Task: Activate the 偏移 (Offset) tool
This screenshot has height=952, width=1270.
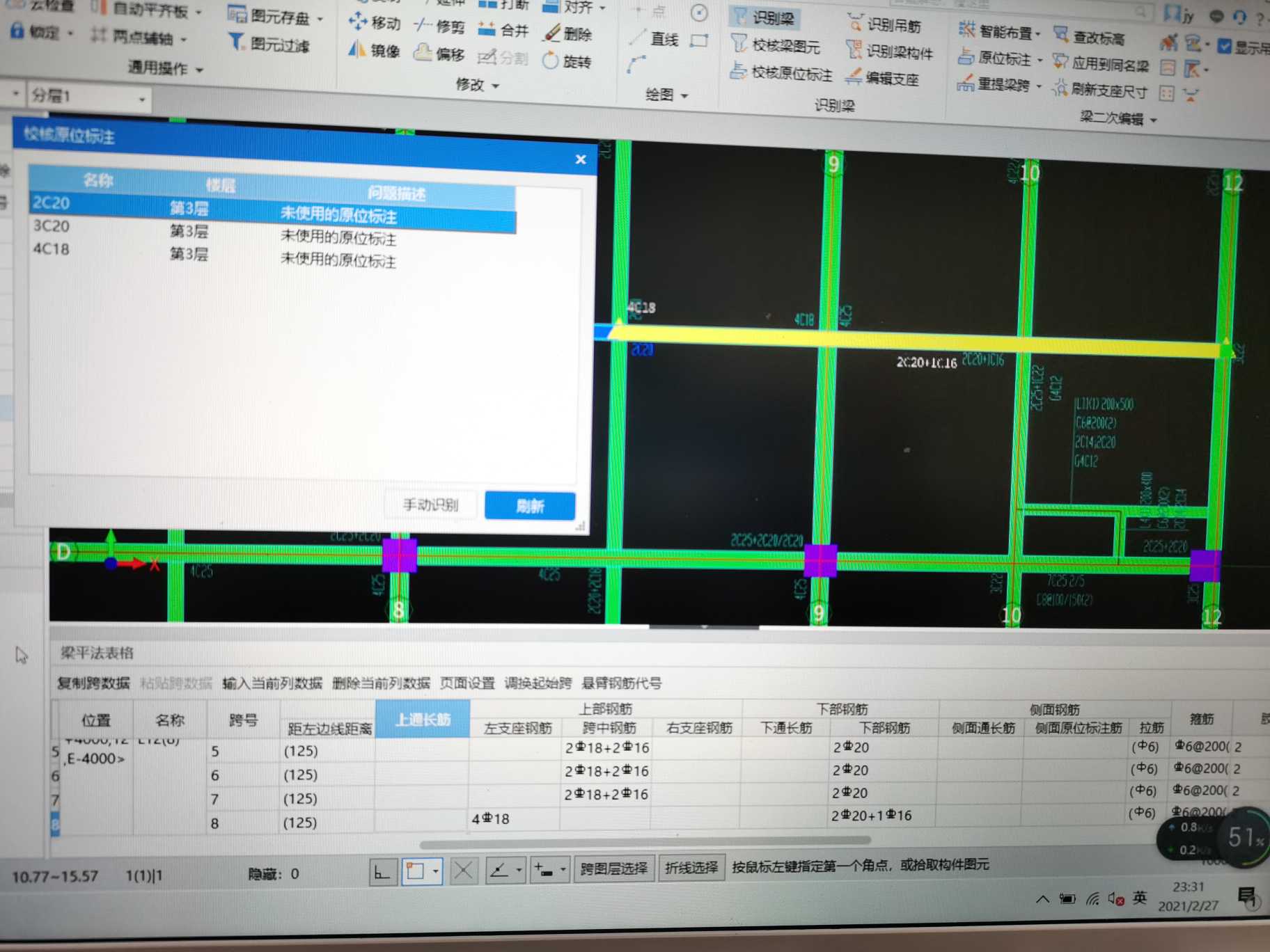Action: (x=439, y=53)
